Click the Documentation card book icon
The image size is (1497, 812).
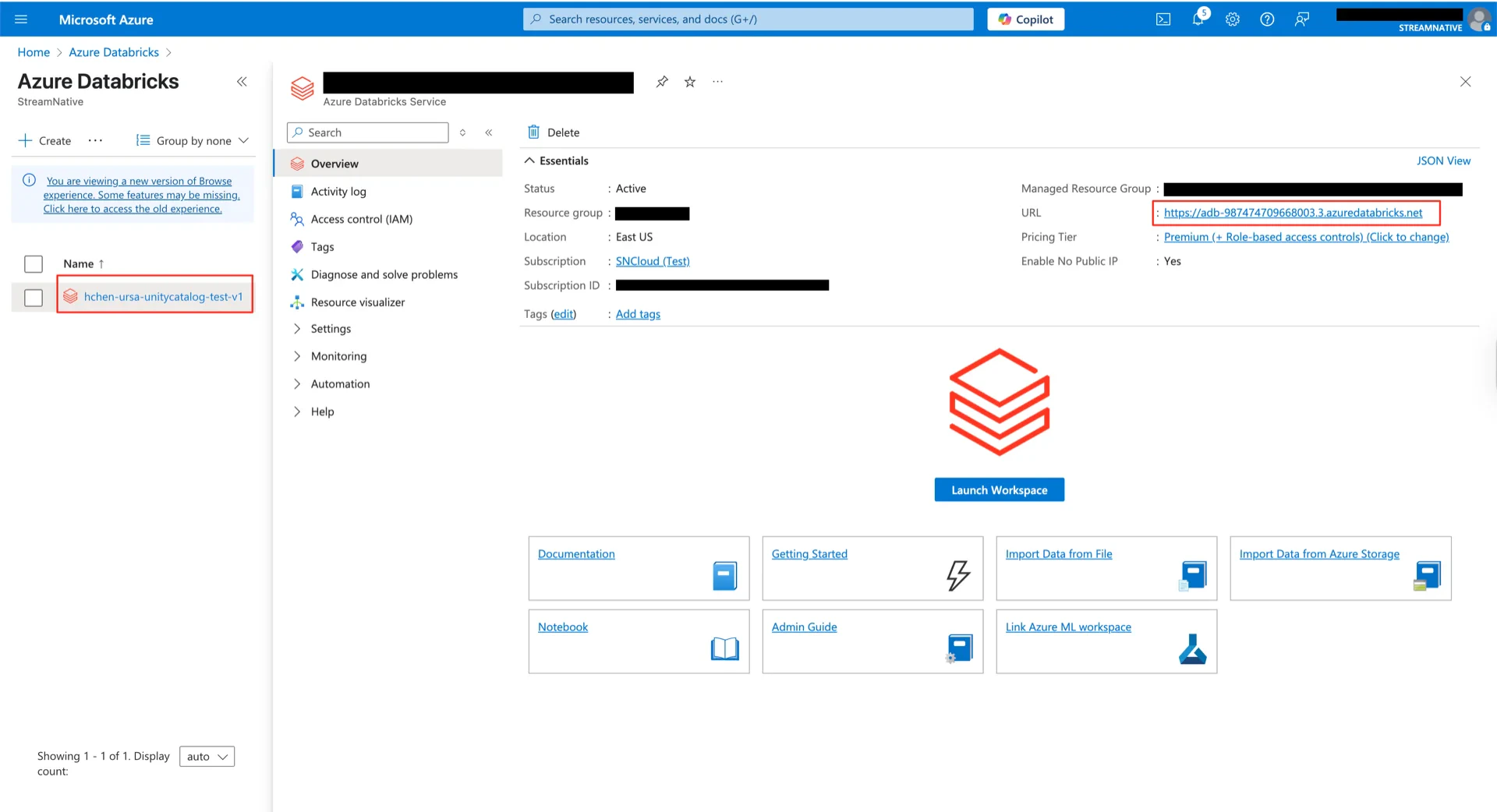[725, 576]
